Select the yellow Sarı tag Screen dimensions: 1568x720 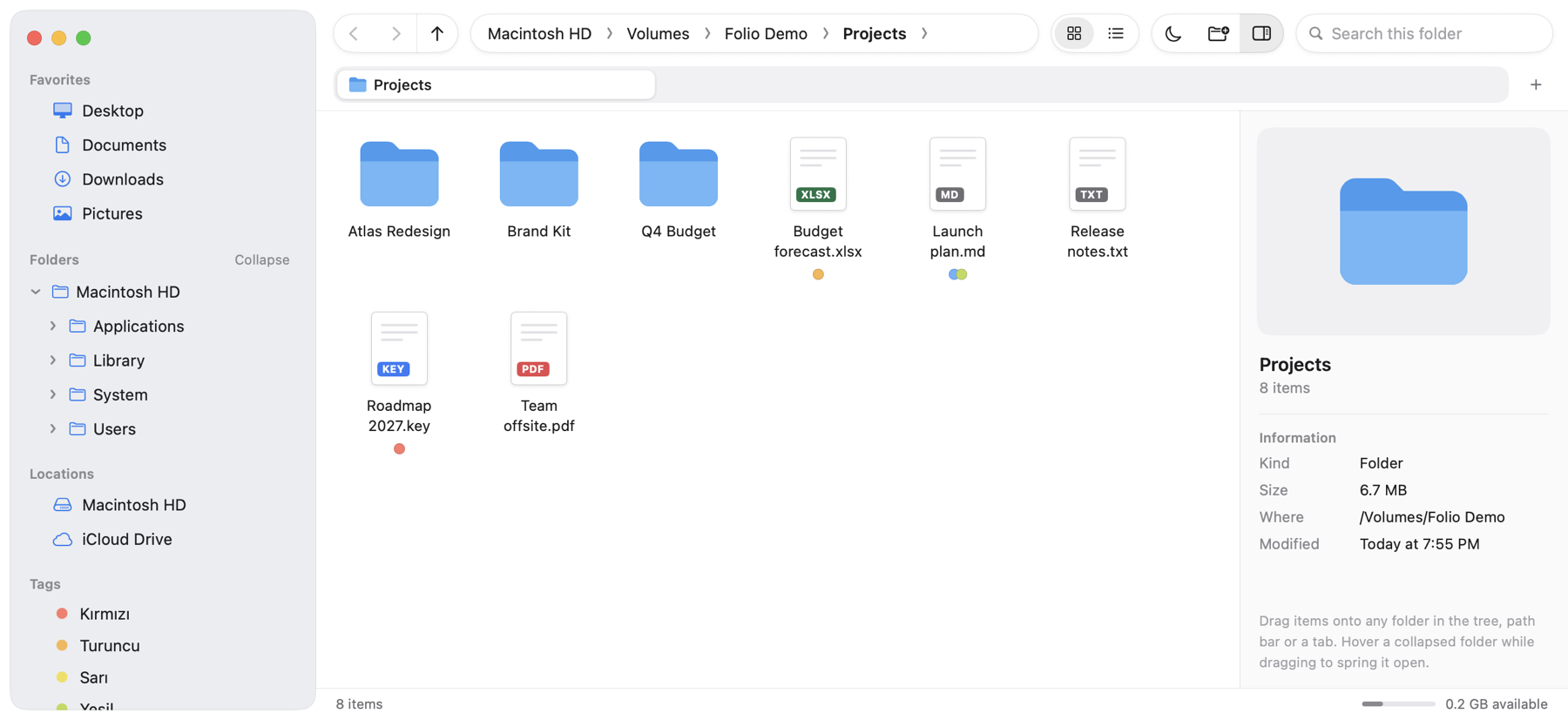click(163, 677)
